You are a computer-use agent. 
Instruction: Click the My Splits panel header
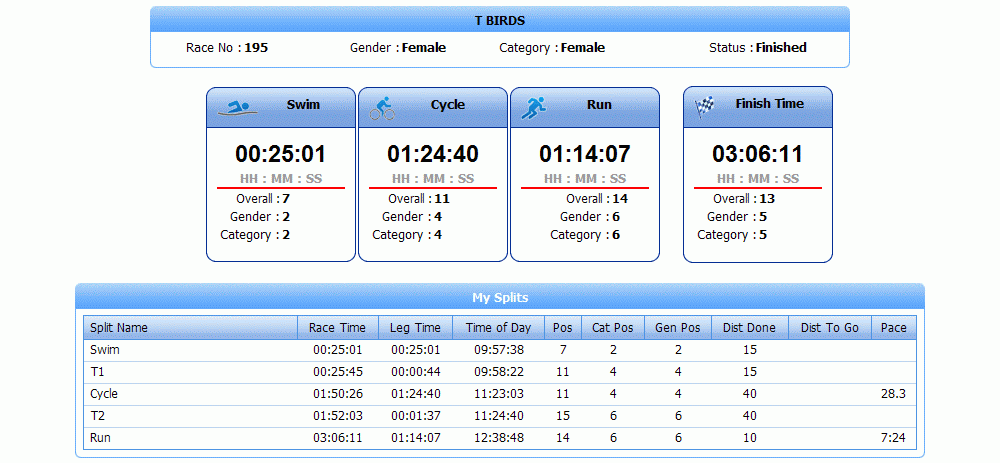click(x=499, y=297)
